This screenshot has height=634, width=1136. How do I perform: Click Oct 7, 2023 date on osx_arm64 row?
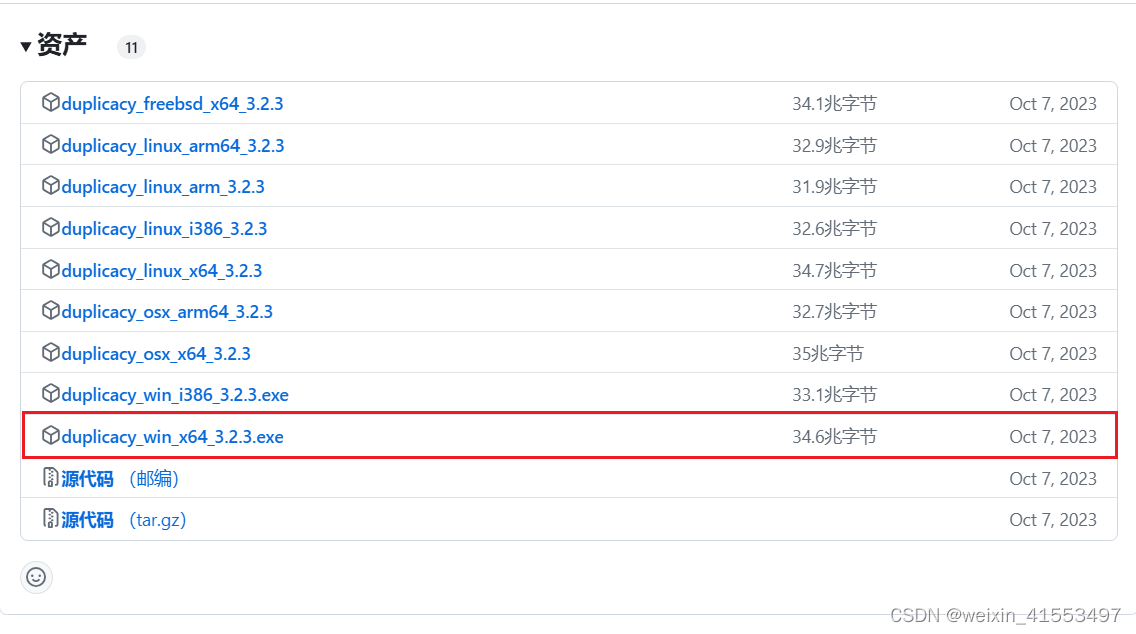[1053, 312]
